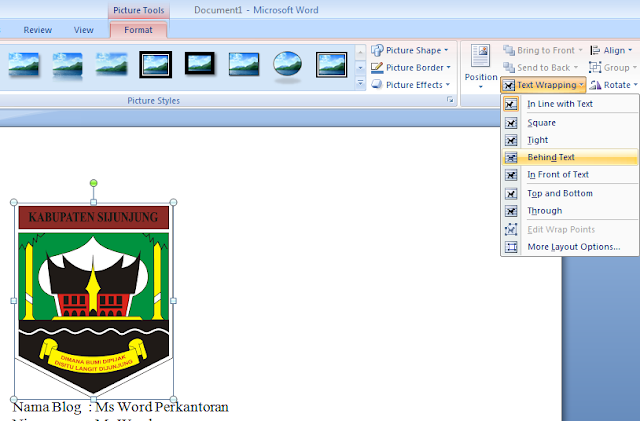Apply the reflected picture style
Screen dimensions: 640x421
[x=67, y=65]
